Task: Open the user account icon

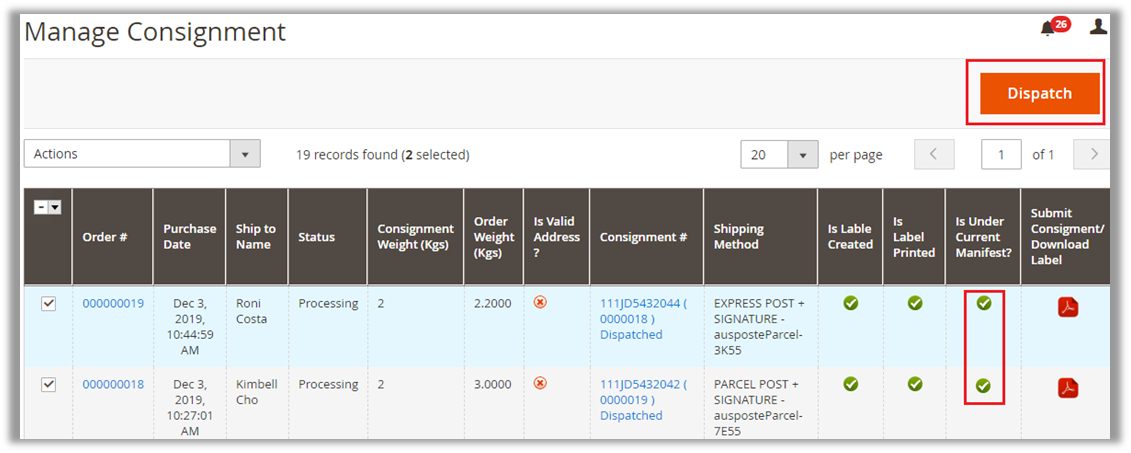Action: (1098, 27)
